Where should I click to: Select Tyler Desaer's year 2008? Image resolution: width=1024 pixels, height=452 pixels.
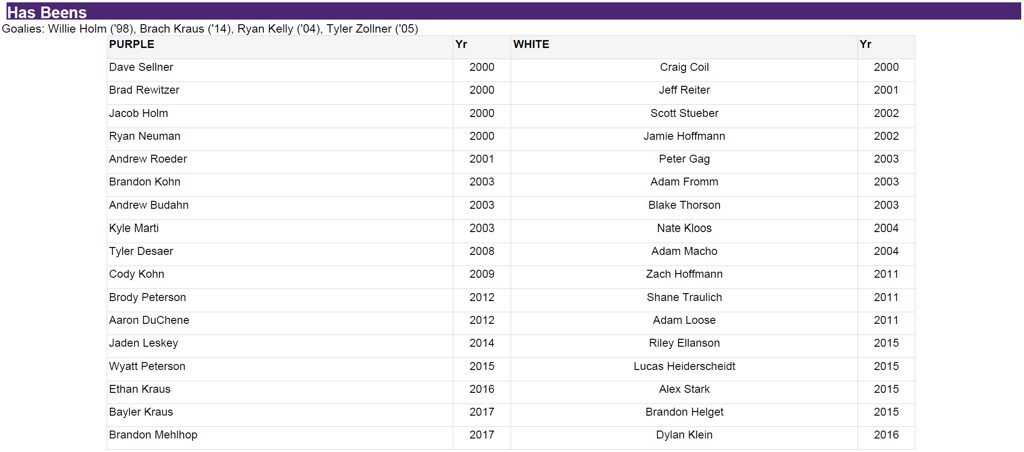481,252
